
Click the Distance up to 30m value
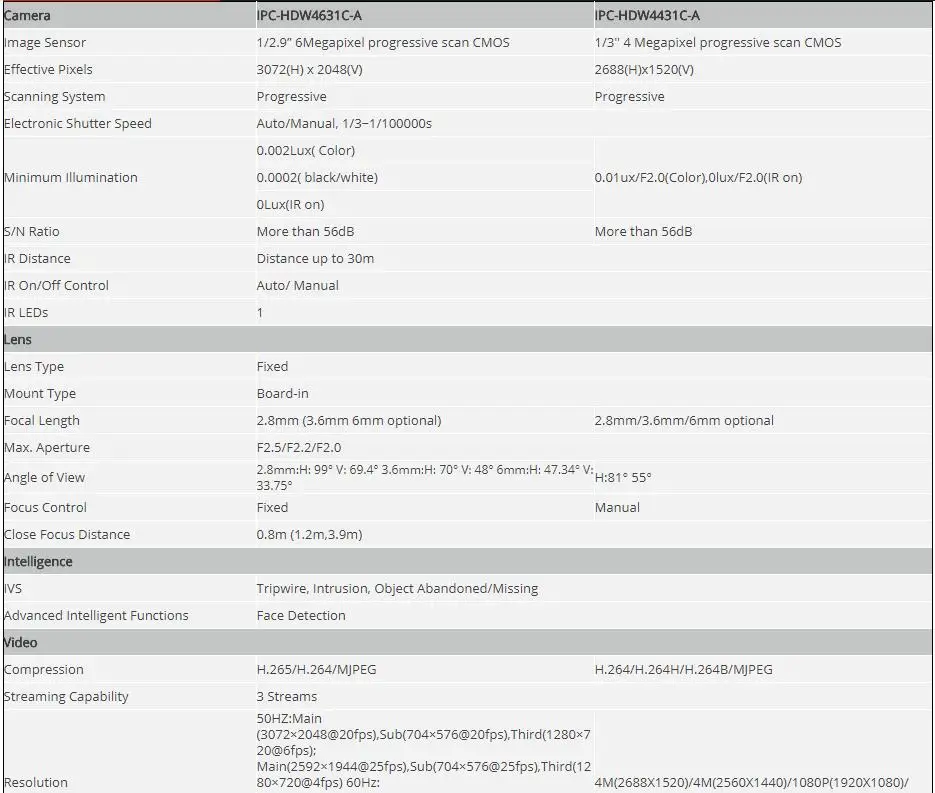tap(315, 259)
